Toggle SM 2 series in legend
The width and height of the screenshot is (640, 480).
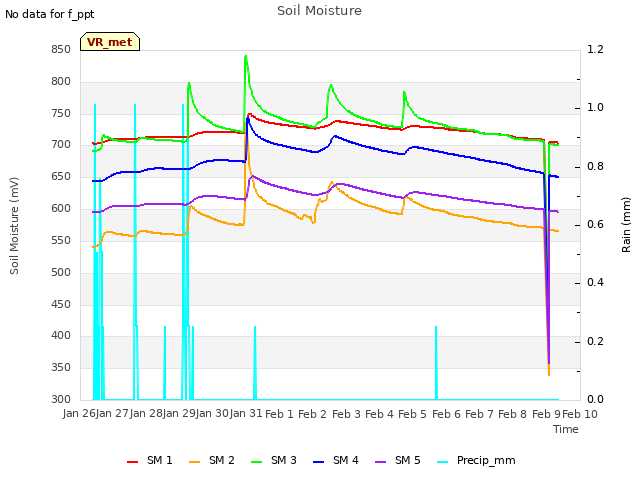tap(211, 461)
